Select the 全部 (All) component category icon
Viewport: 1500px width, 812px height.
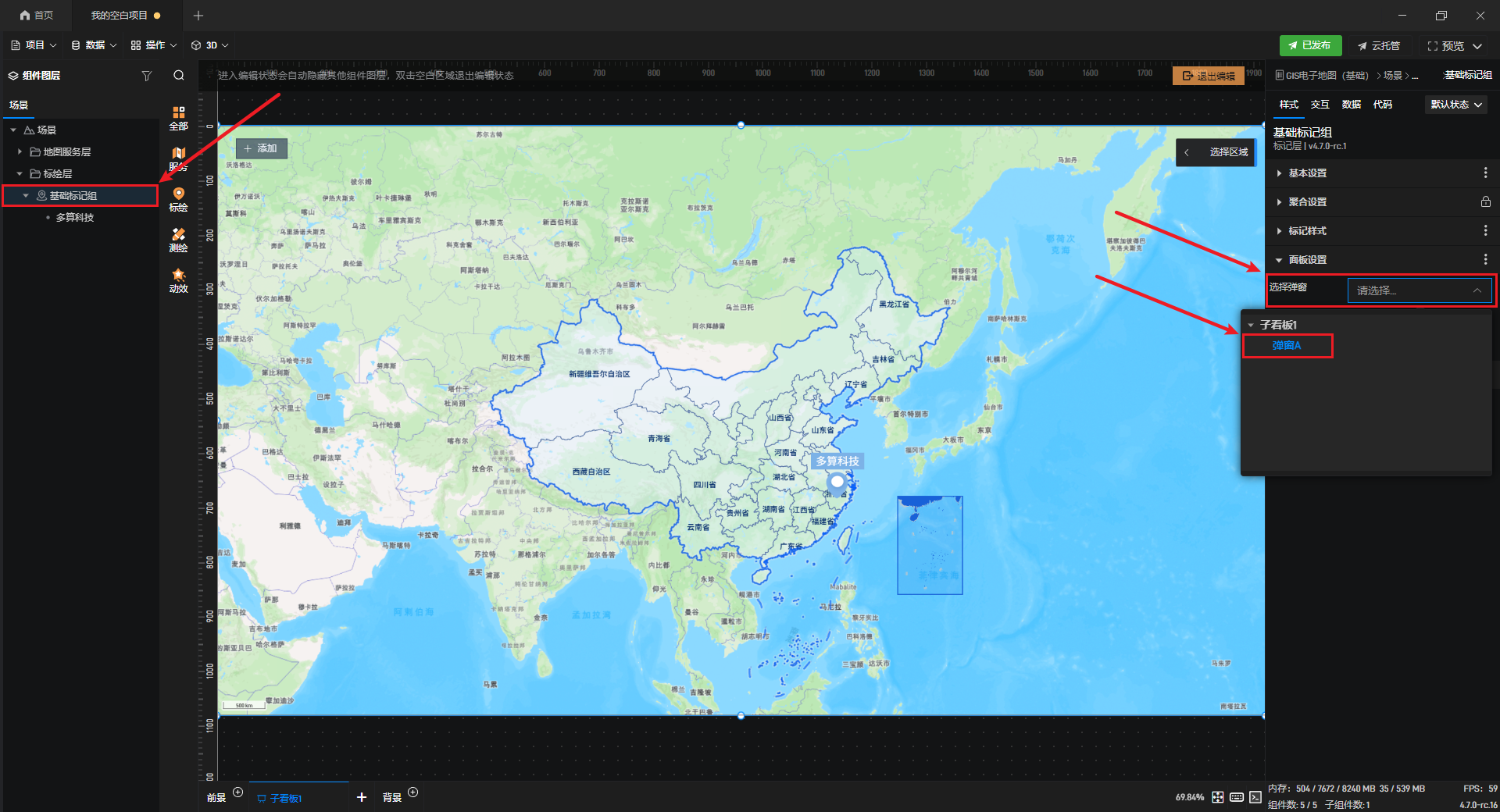coord(179,117)
